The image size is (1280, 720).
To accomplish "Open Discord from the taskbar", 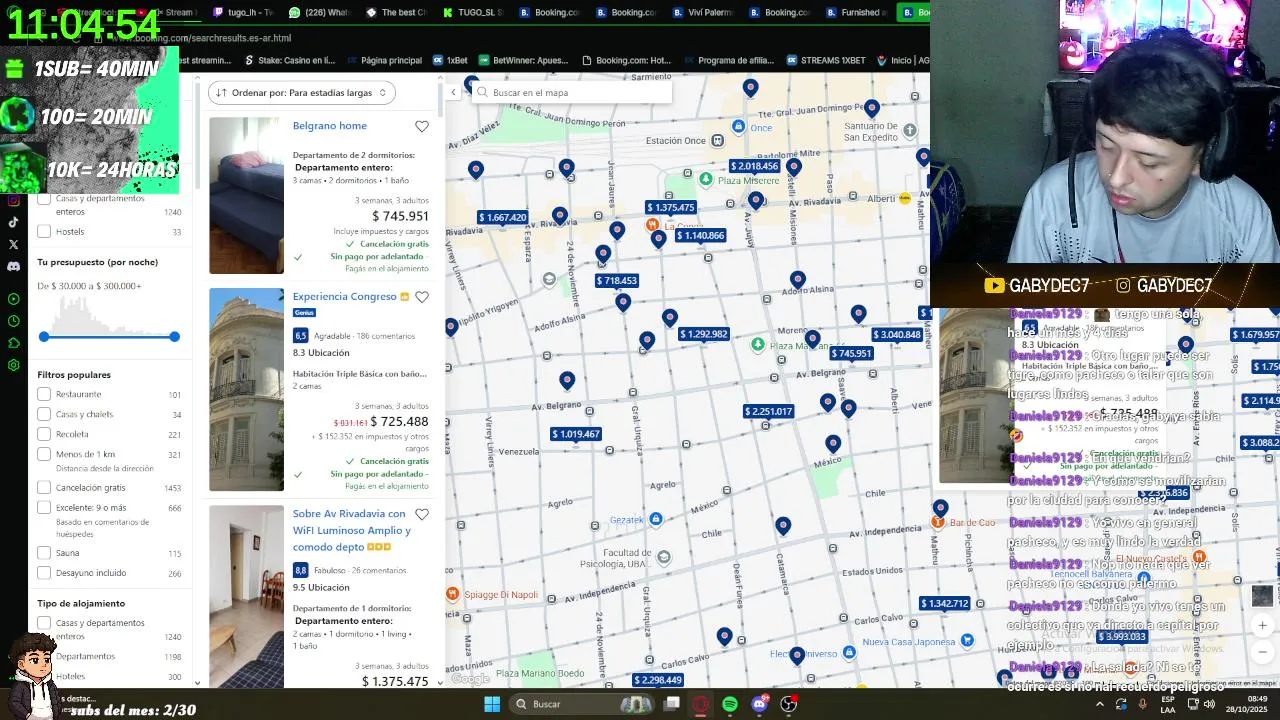I will 760,704.
